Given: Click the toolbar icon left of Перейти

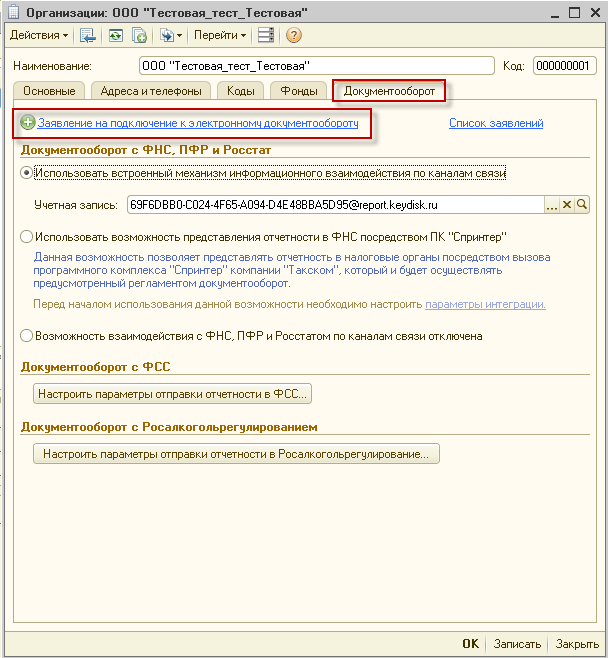Looking at the screenshot, I should (x=168, y=35).
